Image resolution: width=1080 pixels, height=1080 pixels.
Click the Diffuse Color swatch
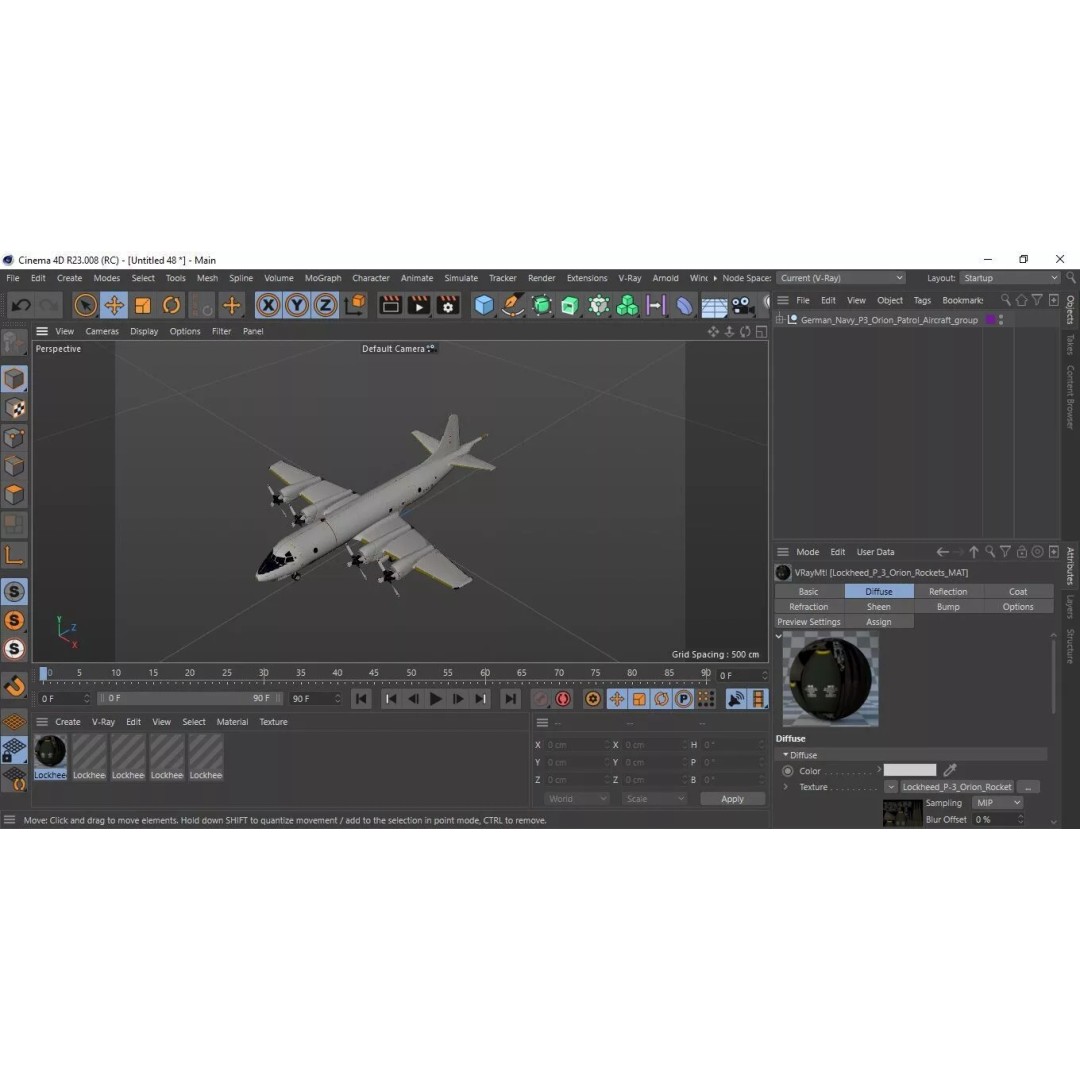point(910,770)
